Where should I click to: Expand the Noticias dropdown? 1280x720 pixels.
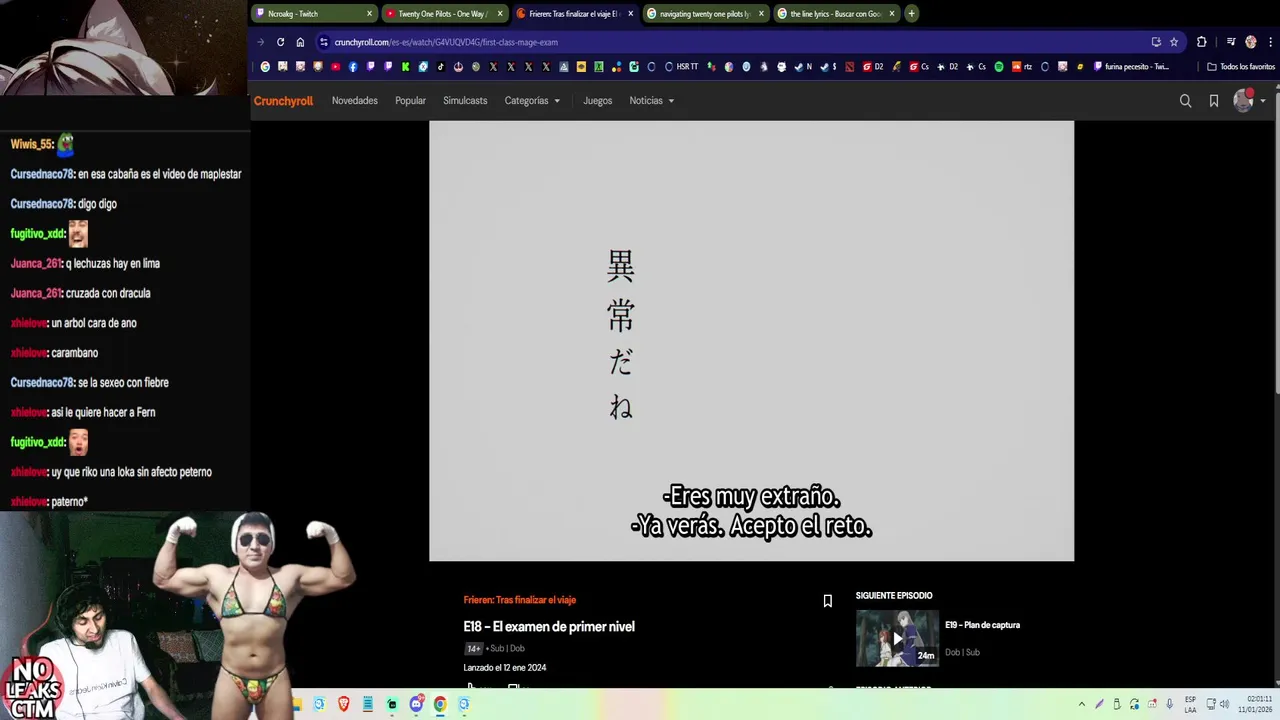pos(652,101)
